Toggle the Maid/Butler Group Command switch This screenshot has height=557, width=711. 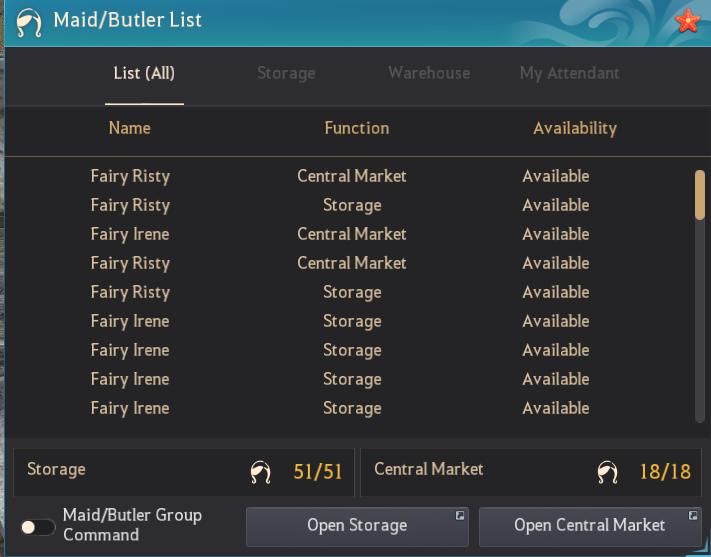[38, 527]
